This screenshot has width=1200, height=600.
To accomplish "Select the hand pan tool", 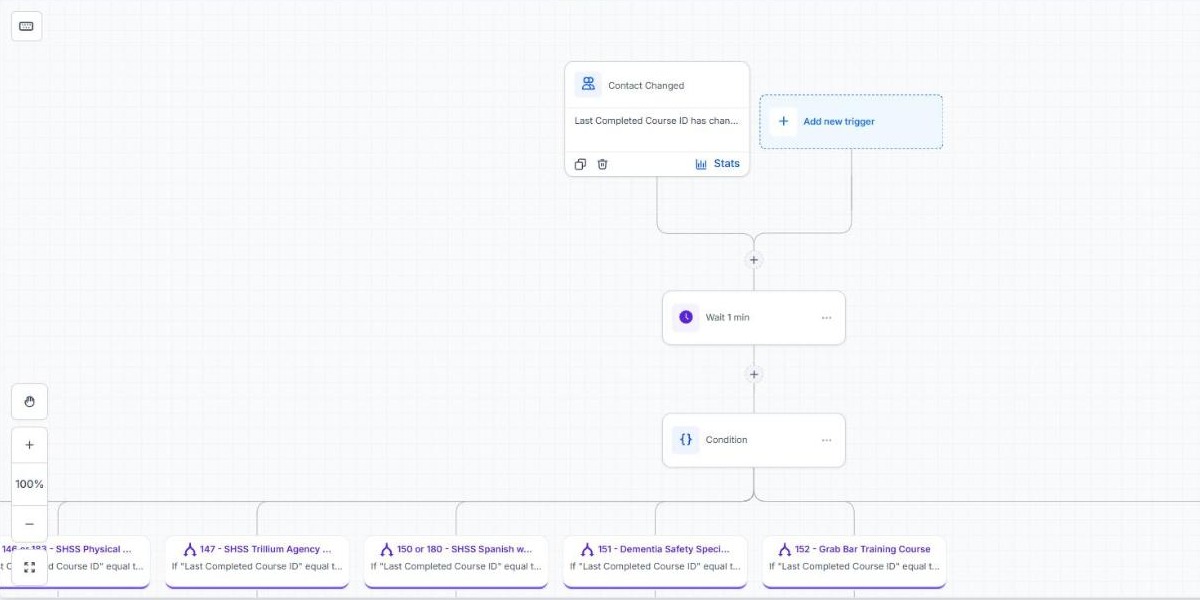I will [30, 402].
